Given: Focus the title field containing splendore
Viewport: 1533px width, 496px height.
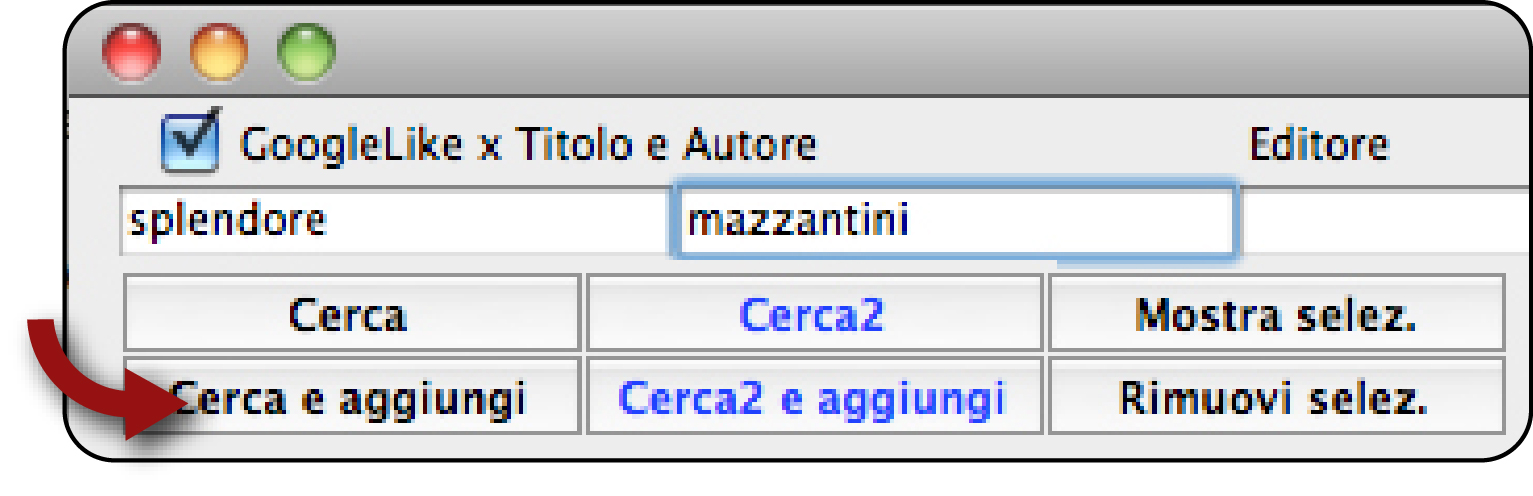Looking at the screenshot, I should pos(395,220).
